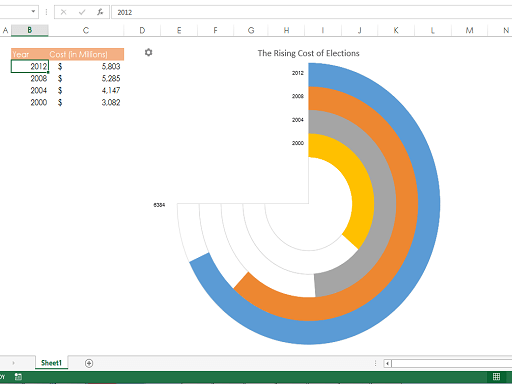Click the horizontal scrollbar left arrow
The width and height of the screenshot is (512, 384).
[387, 363]
